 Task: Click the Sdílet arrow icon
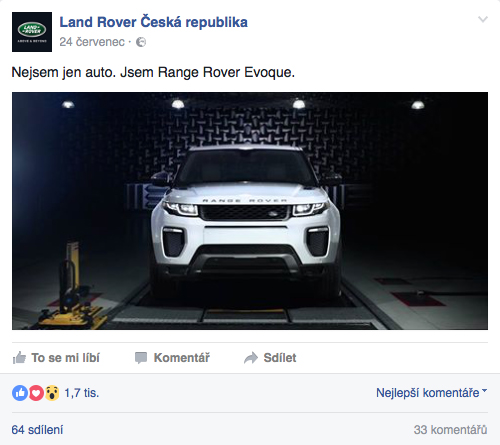tap(251, 358)
